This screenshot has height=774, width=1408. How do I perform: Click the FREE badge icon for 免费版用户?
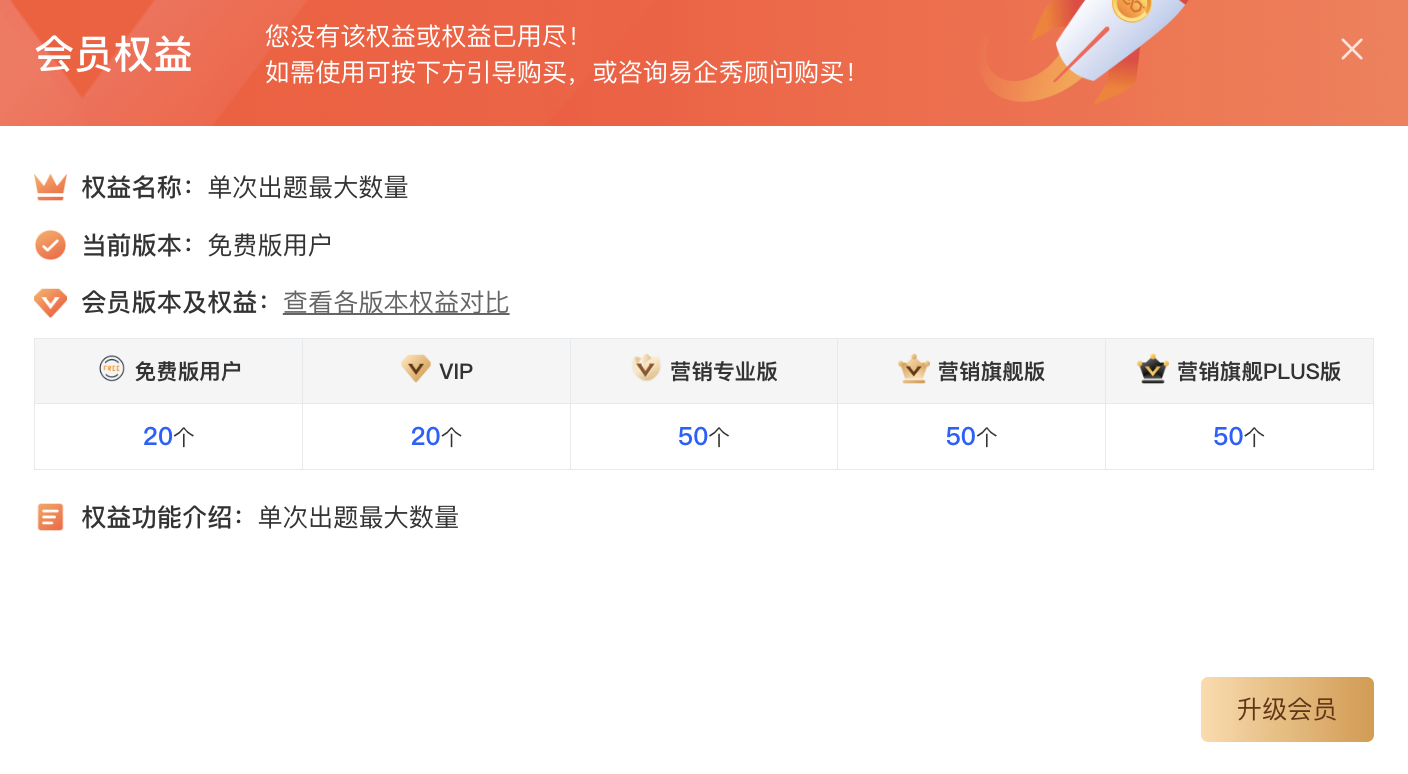pos(112,369)
